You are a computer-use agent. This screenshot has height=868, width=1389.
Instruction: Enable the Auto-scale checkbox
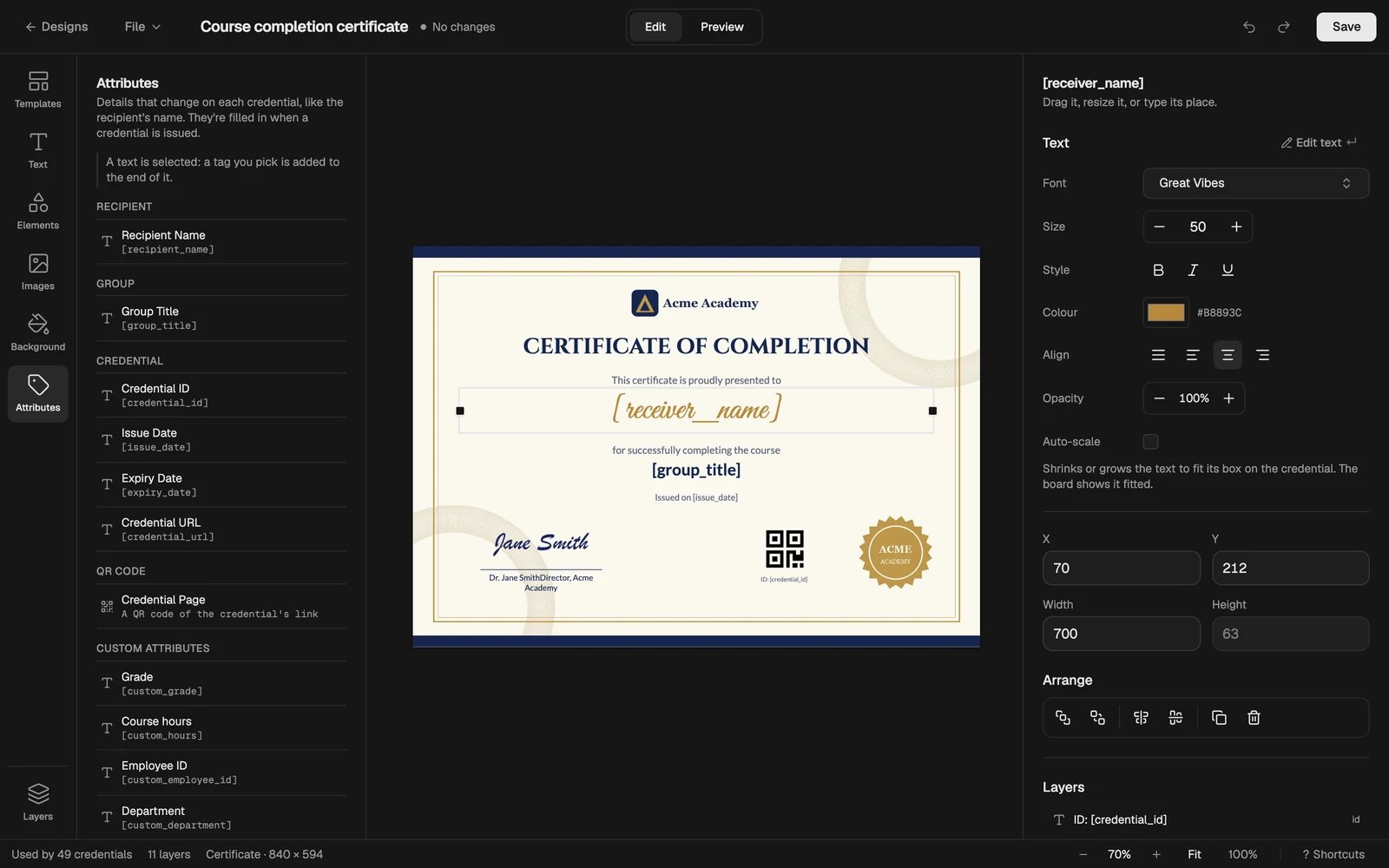(1150, 442)
